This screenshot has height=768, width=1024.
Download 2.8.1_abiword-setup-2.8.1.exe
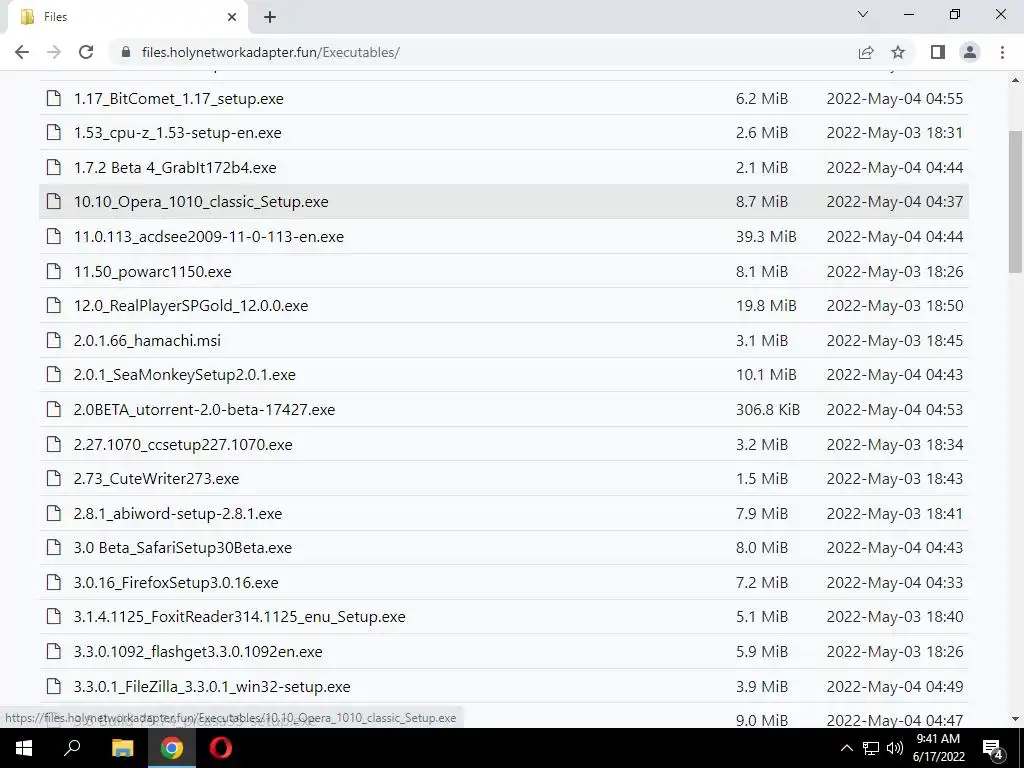[178, 514]
